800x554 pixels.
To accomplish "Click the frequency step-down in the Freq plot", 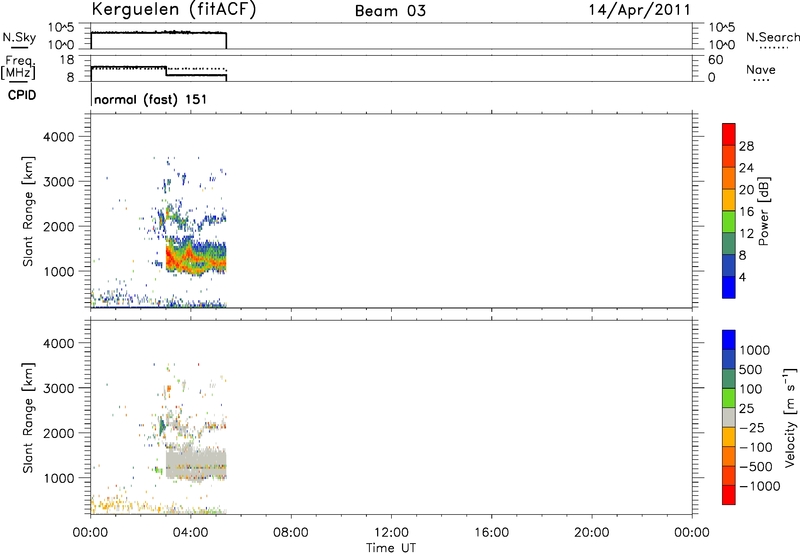I will pyautogui.click(x=166, y=71).
